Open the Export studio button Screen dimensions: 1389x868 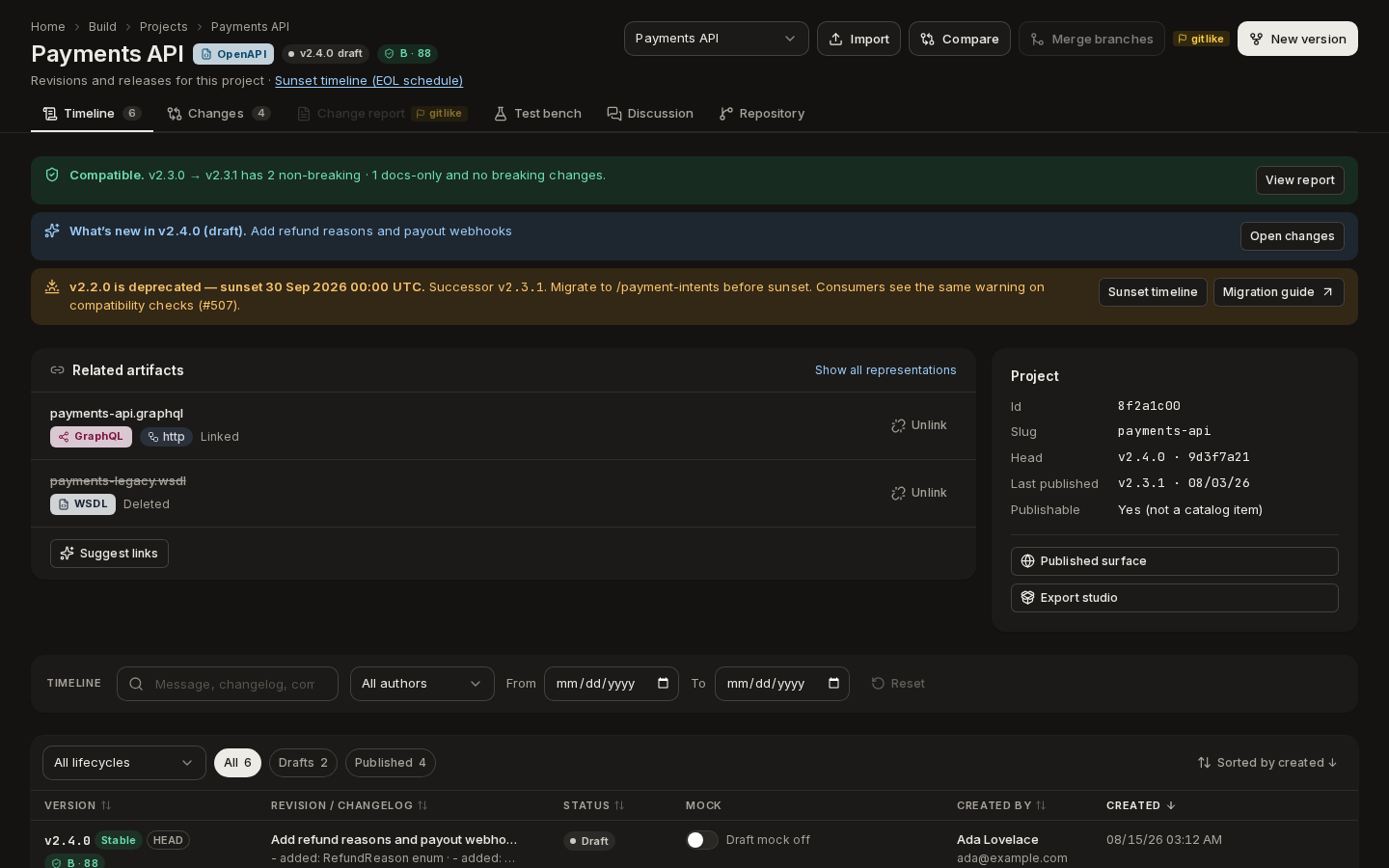pyautogui.click(x=1175, y=598)
